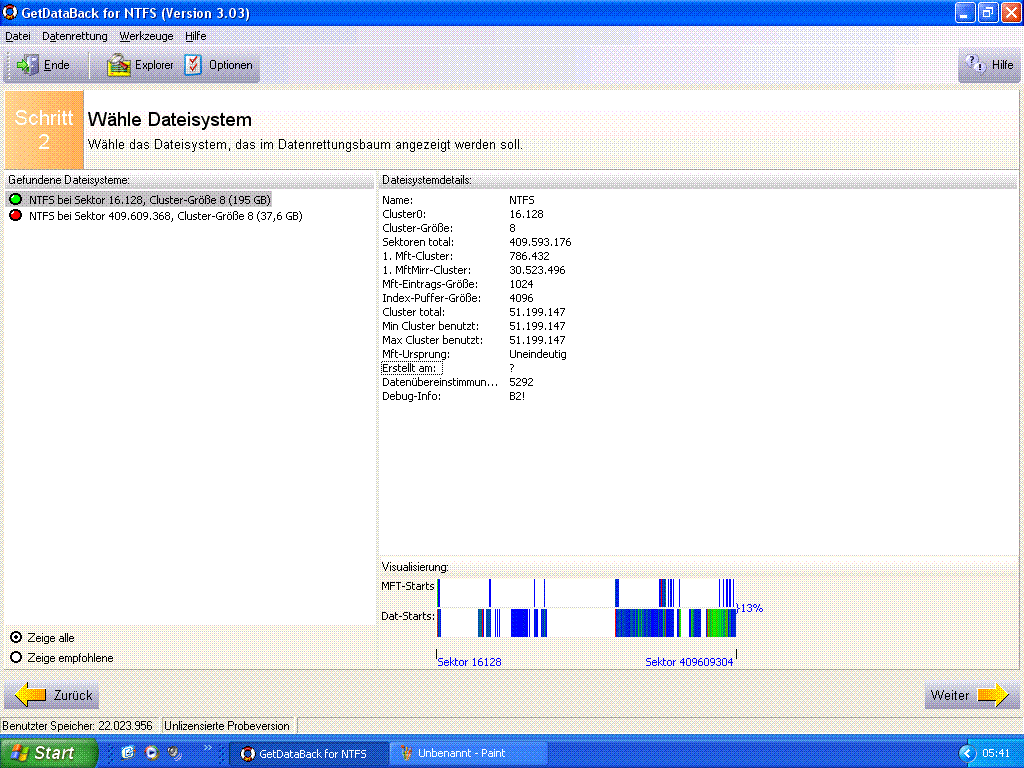Click the Datenübereinstimmung value 5292
The width and height of the screenshot is (1024, 768).
(521, 382)
